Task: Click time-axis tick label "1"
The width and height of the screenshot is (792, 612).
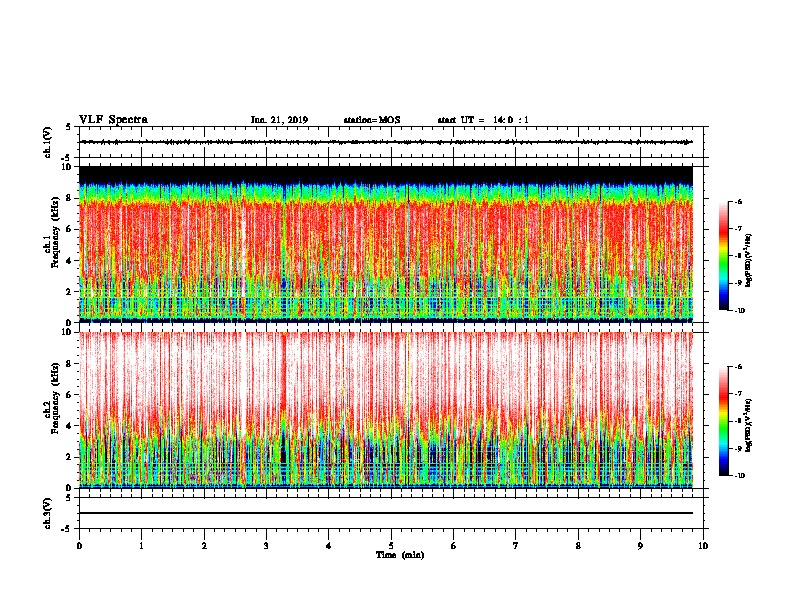Action: pyautogui.click(x=142, y=546)
